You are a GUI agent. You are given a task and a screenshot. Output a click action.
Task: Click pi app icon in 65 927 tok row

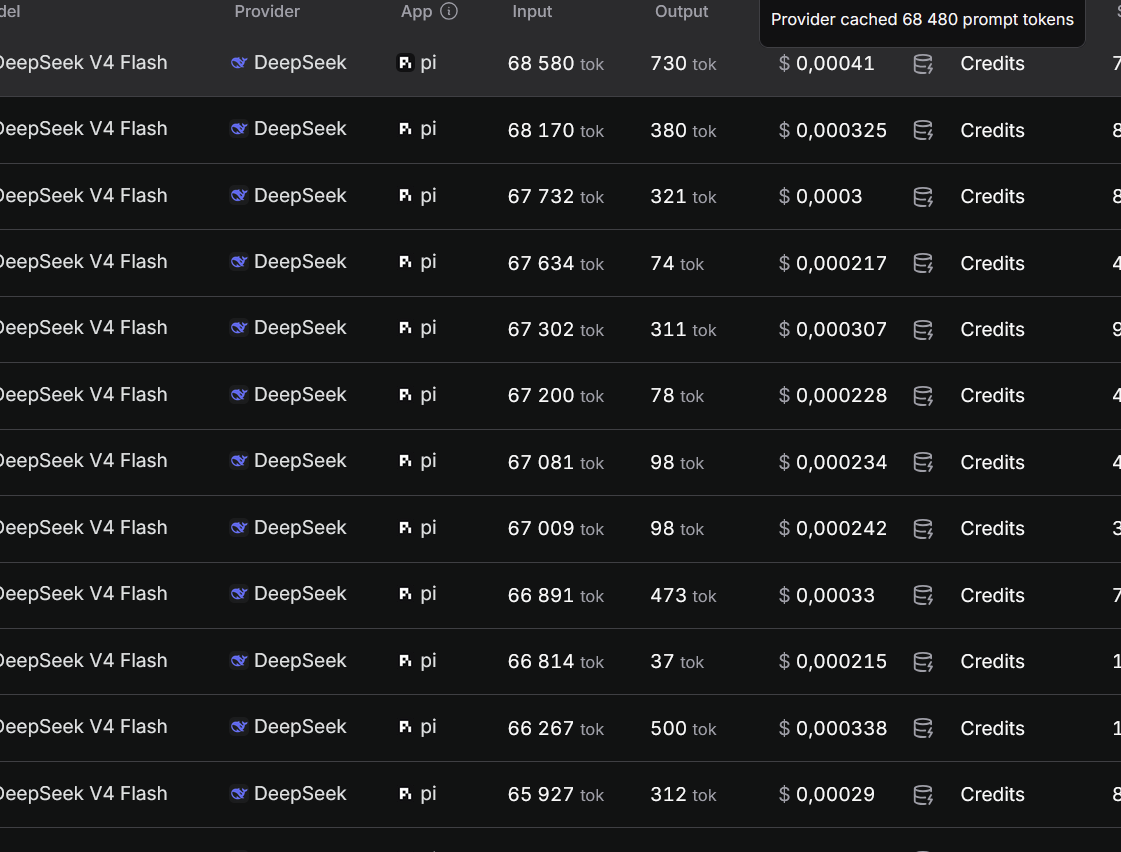(x=405, y=793)
